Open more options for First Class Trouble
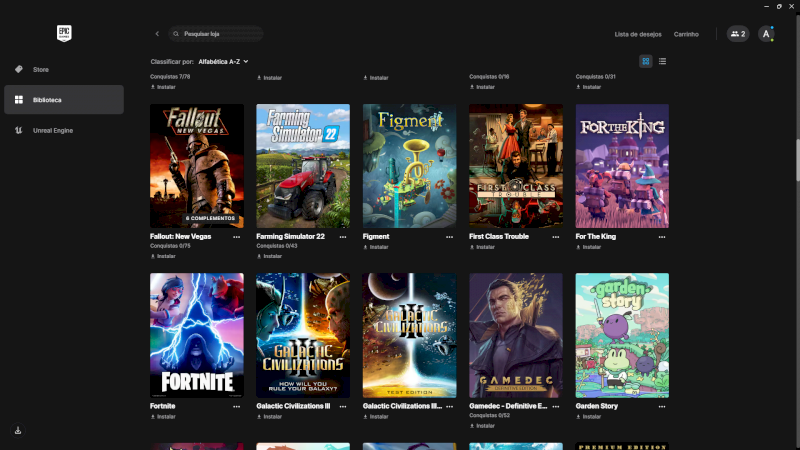 pyautogui.click(x=556, y=237)
